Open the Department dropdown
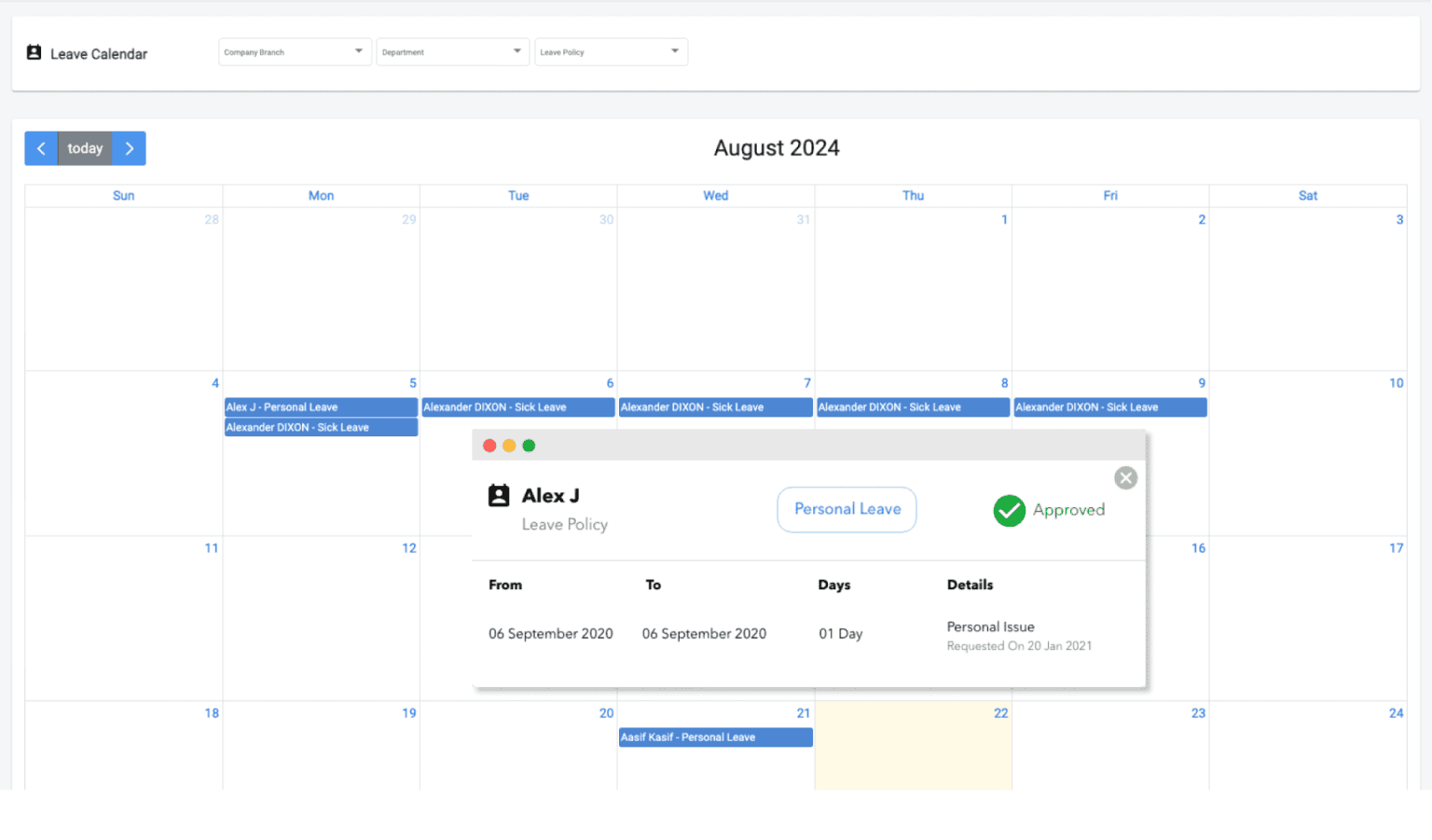 (x=453, y=51)
